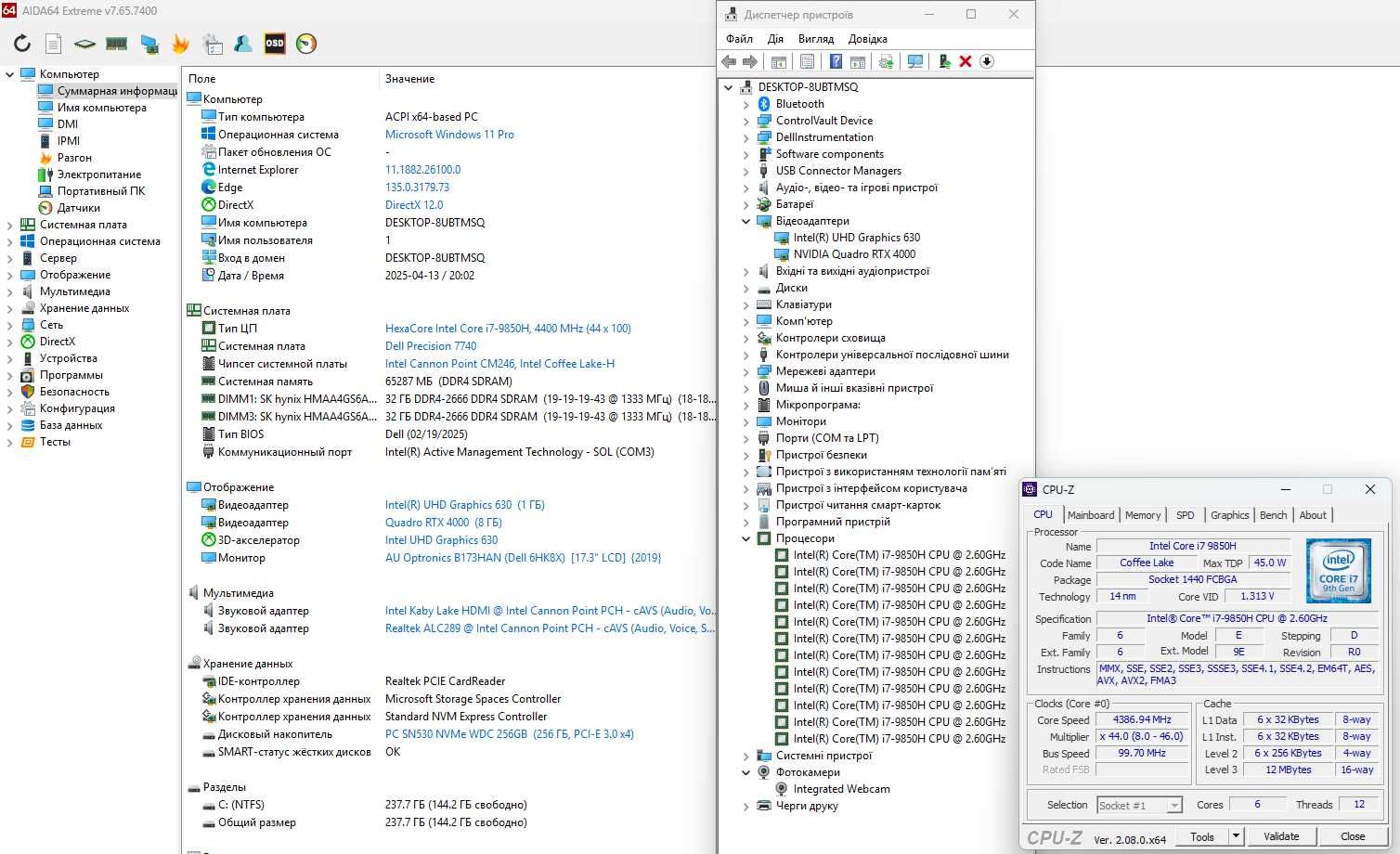Open AU Optronics B173HAN monitor link
The width and height of the screenshot is (1400, 854).
pos(523,558)
